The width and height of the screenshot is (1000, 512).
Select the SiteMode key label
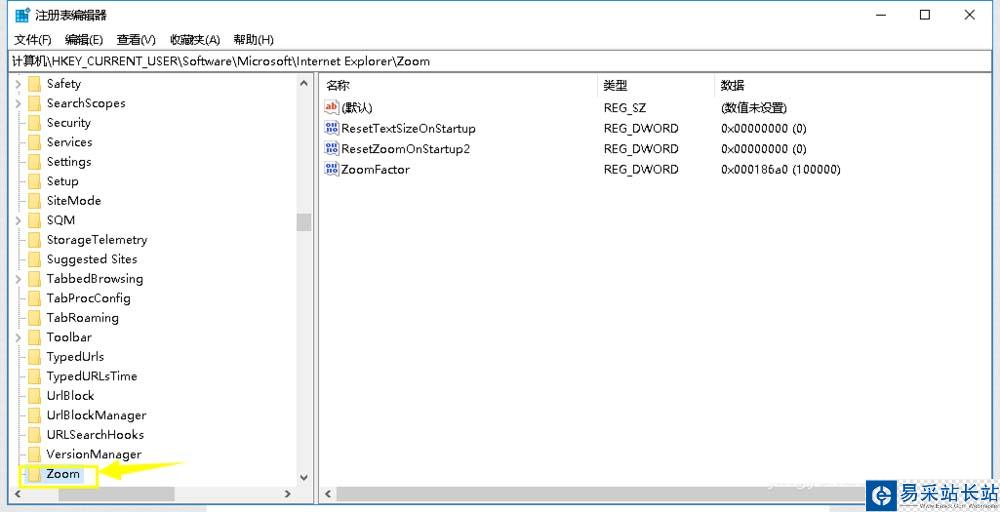pyautogui.click(x=74, y=201)
